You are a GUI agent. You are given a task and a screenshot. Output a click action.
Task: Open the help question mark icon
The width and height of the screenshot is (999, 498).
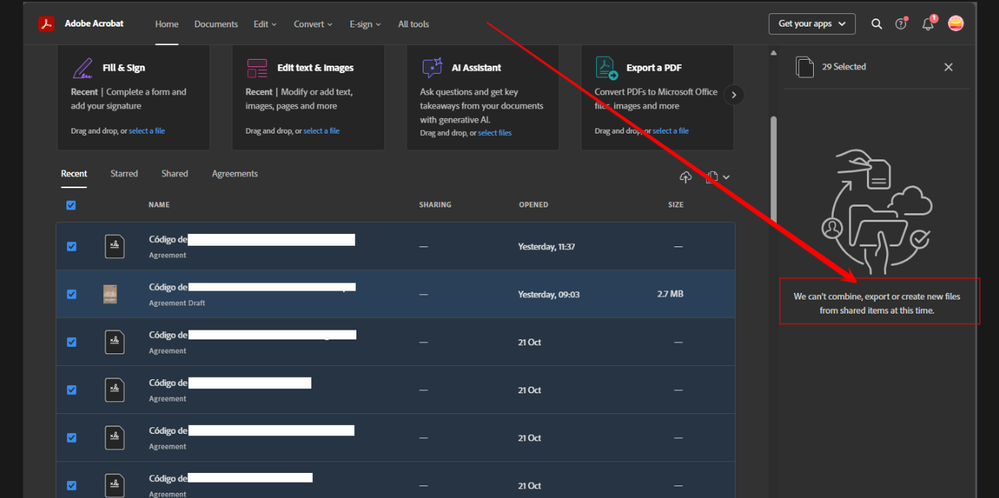click(x=901, y=24)
